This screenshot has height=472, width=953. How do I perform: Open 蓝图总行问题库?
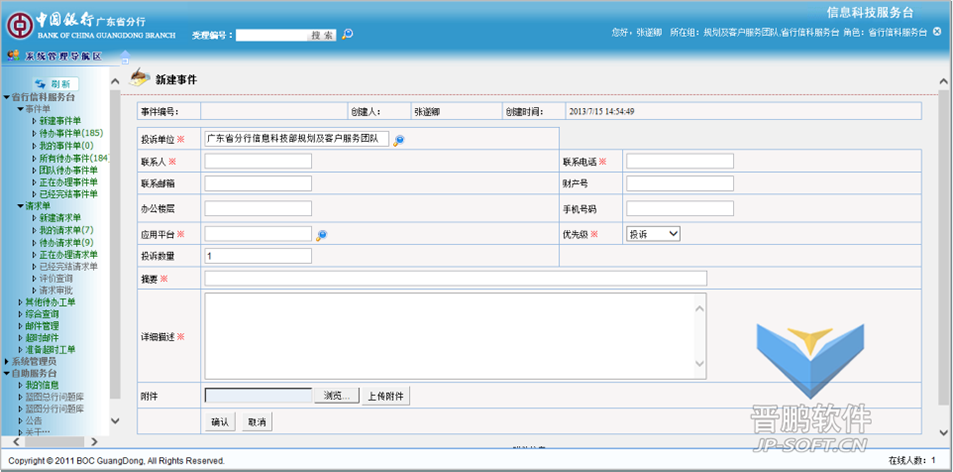click(x=55, y=397)
